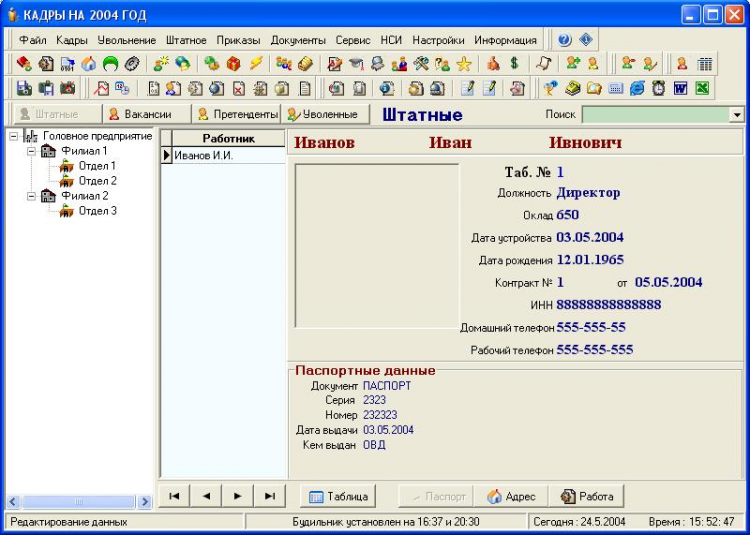
Task: Switch to the Вакансии tab
Action: [x=147, y=115]
